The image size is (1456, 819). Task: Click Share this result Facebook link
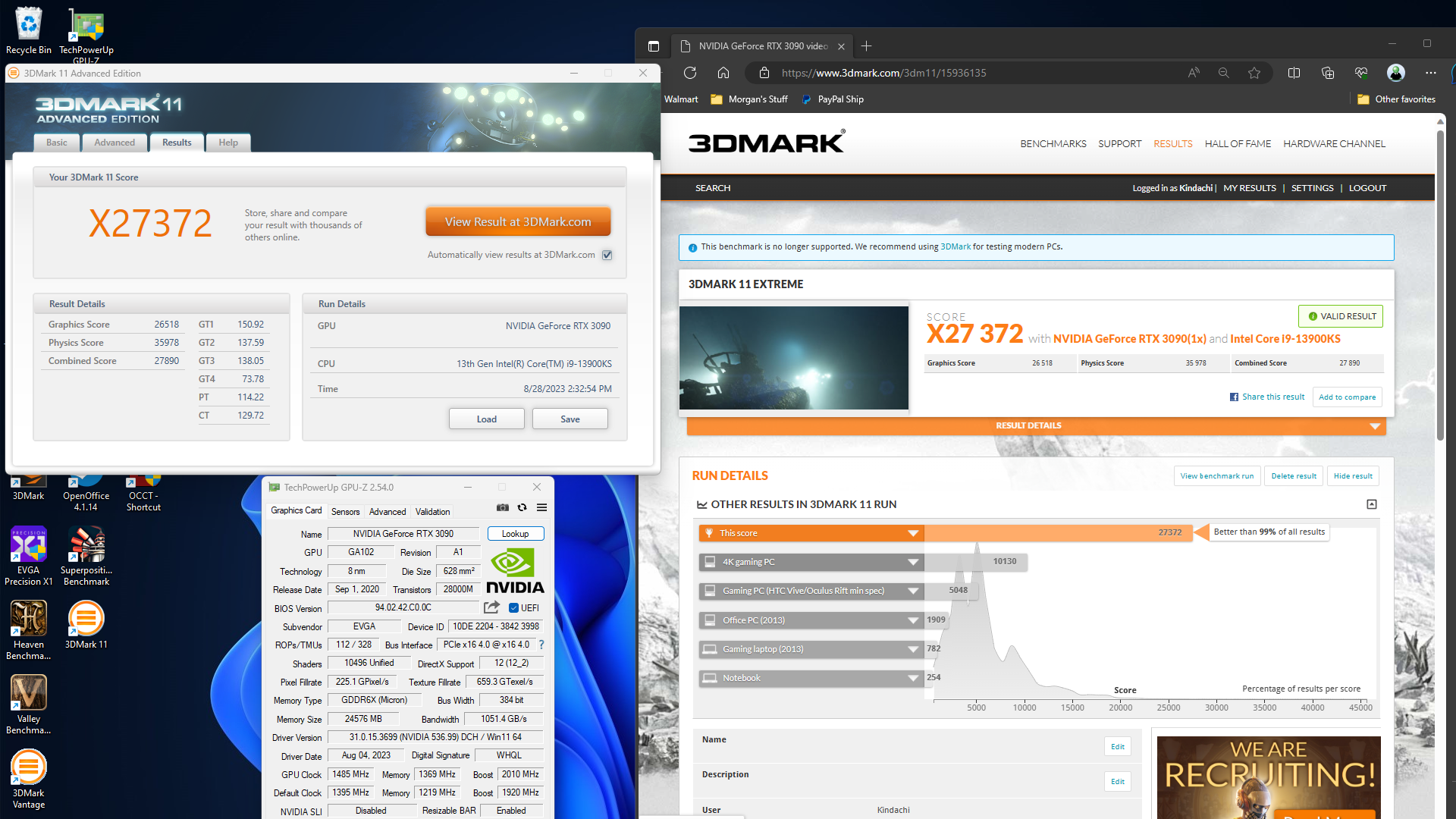(1267, 397)
